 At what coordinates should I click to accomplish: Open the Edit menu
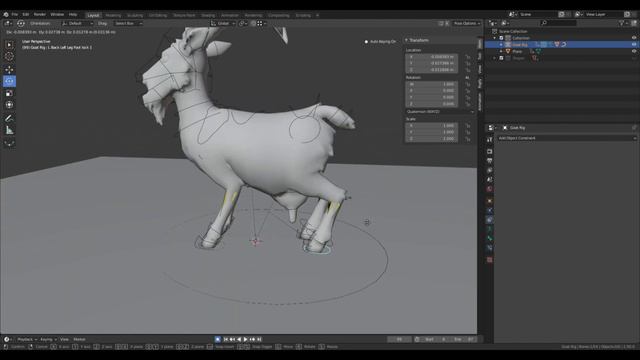click(x=26, y=14)
